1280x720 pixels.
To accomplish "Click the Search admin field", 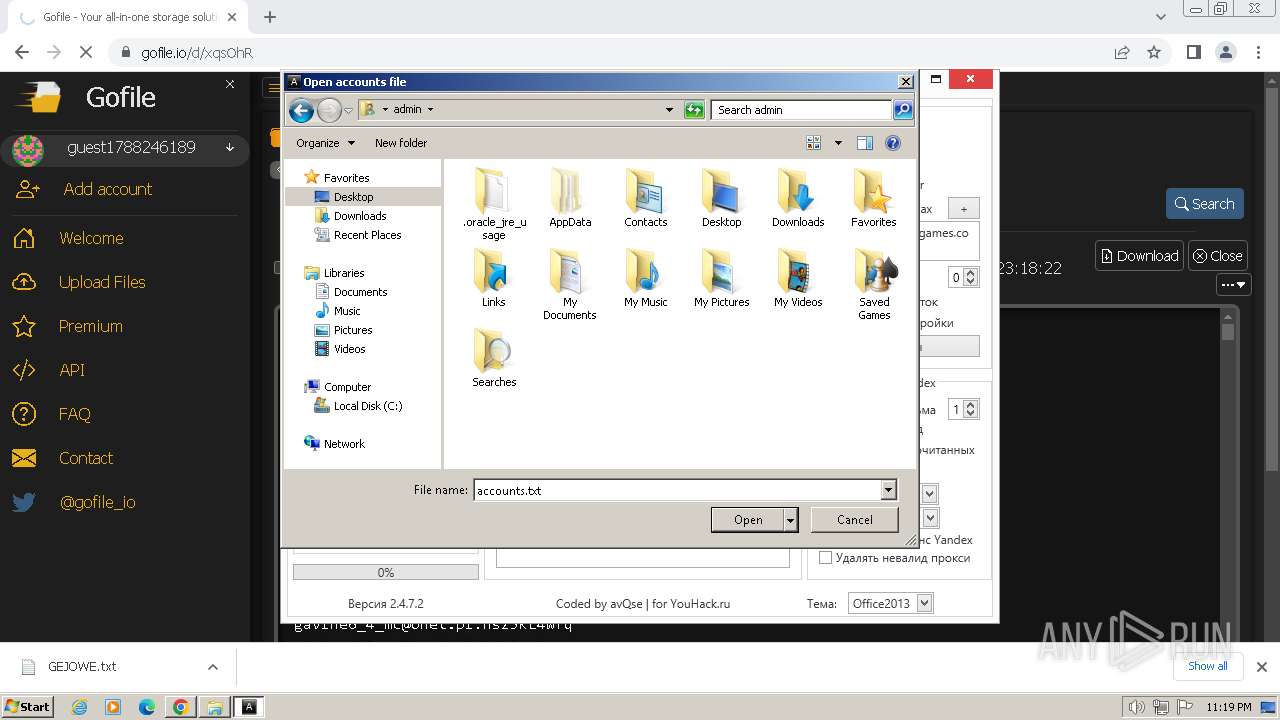I will pyautogui.click(x=802, y=110).
